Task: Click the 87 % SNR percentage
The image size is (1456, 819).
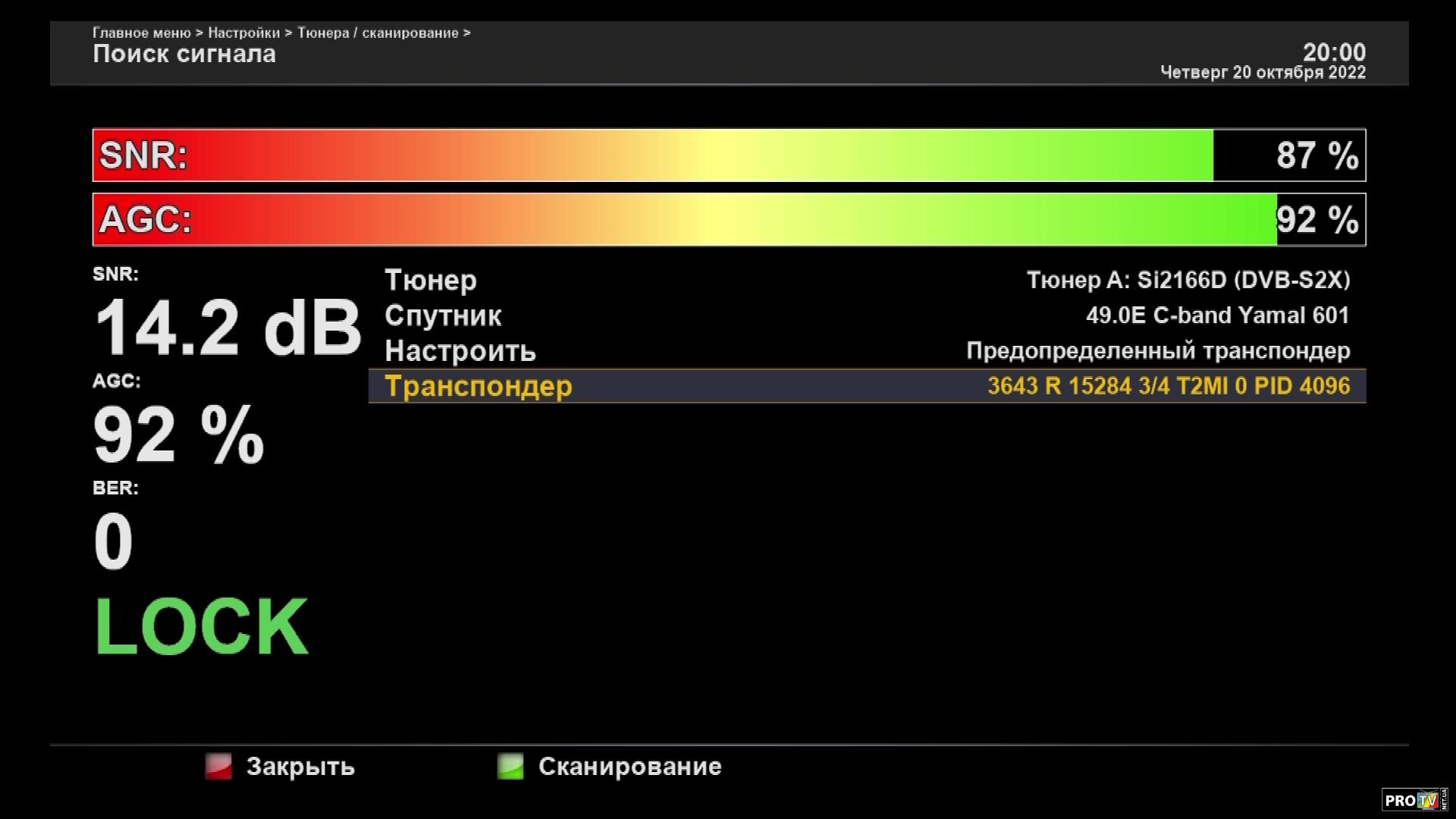Action: click(1317, 155)
